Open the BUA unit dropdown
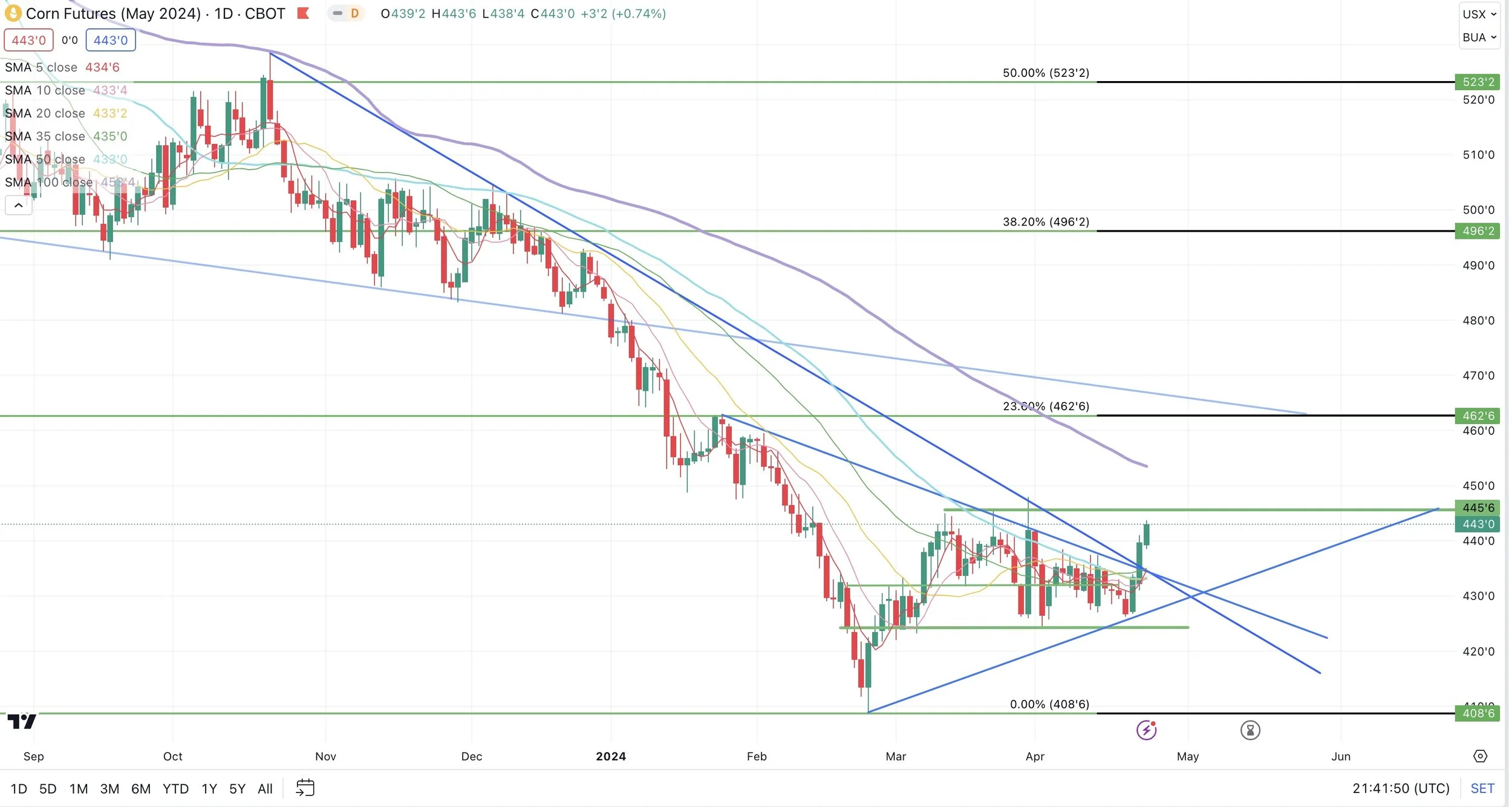 pos(1479,38)
